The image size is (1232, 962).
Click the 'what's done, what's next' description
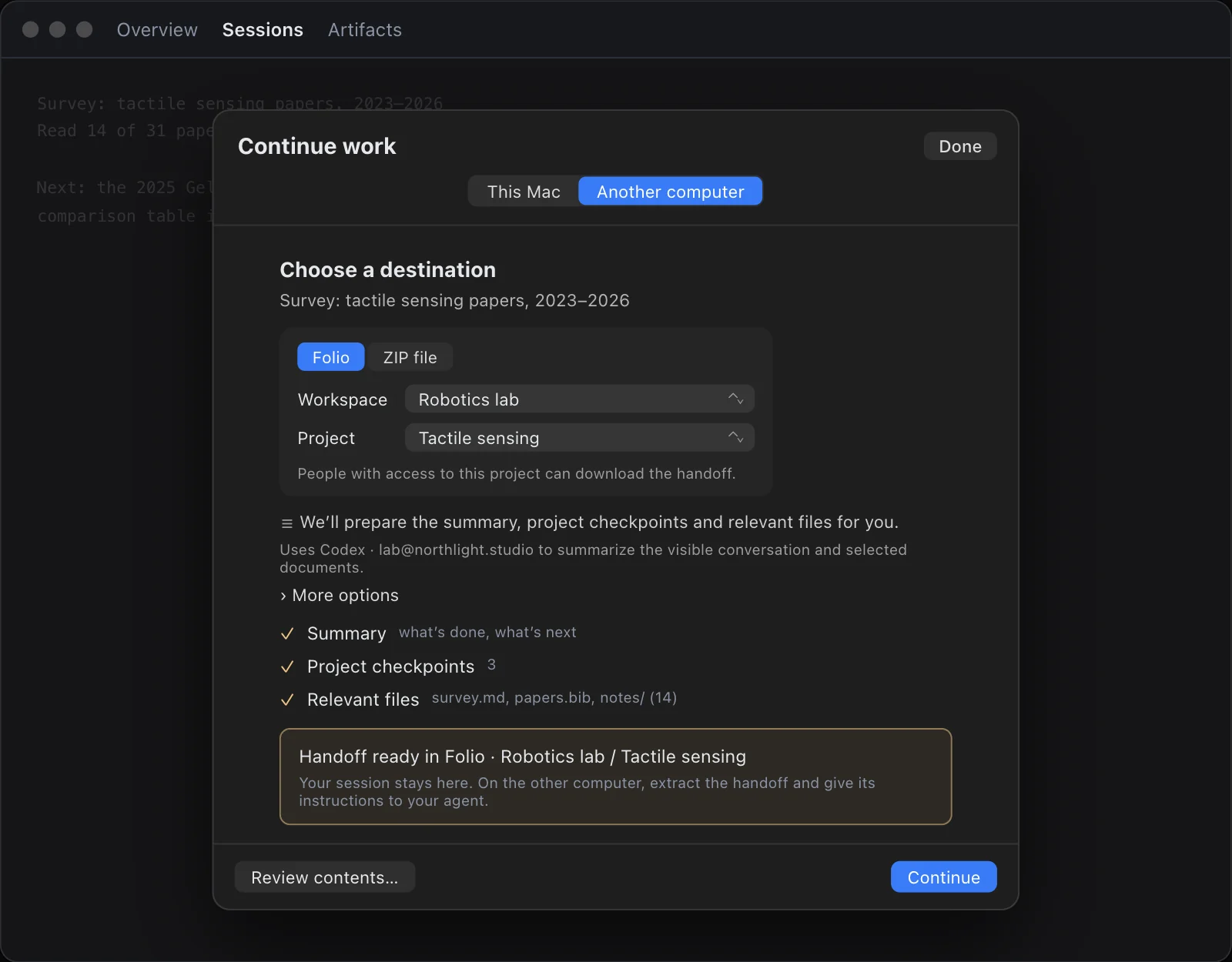pyautogui.click(x=487, y=633)
